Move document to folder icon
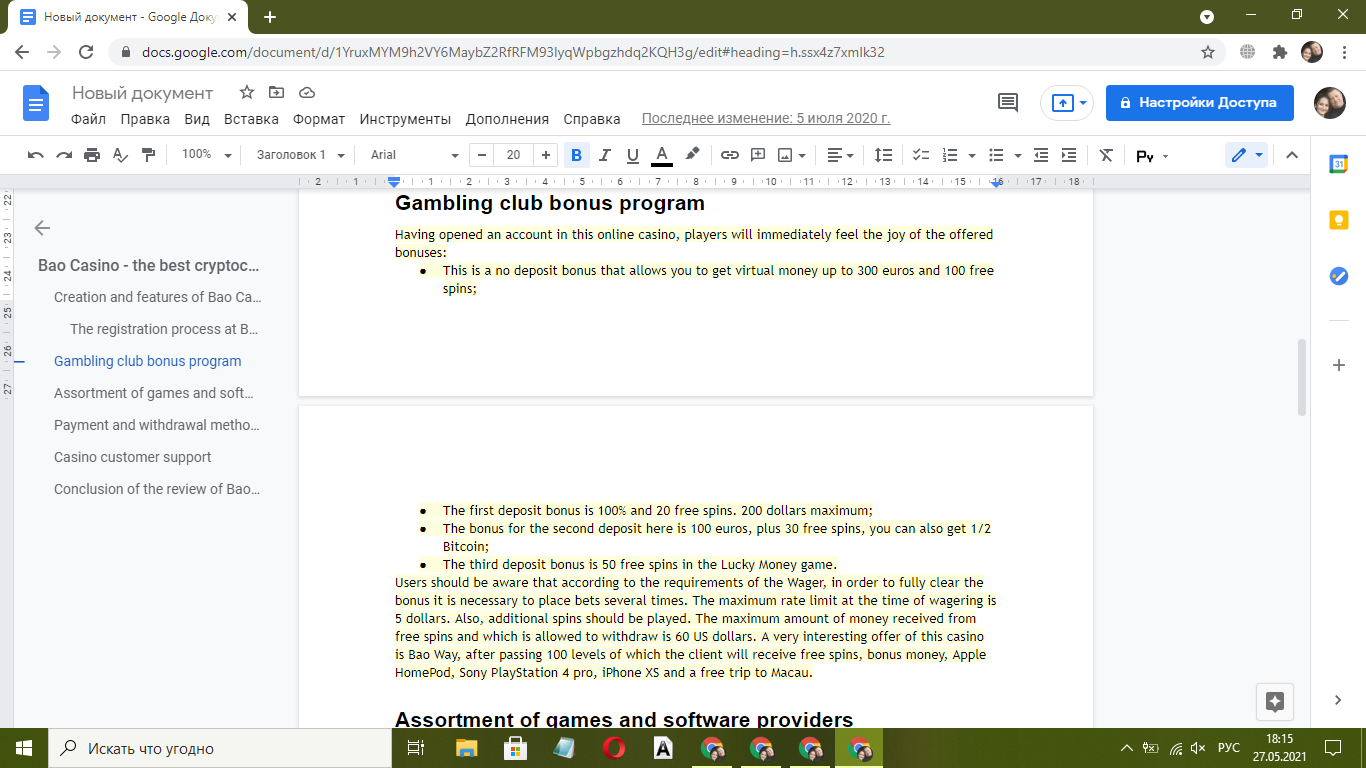 coord(277,92)
